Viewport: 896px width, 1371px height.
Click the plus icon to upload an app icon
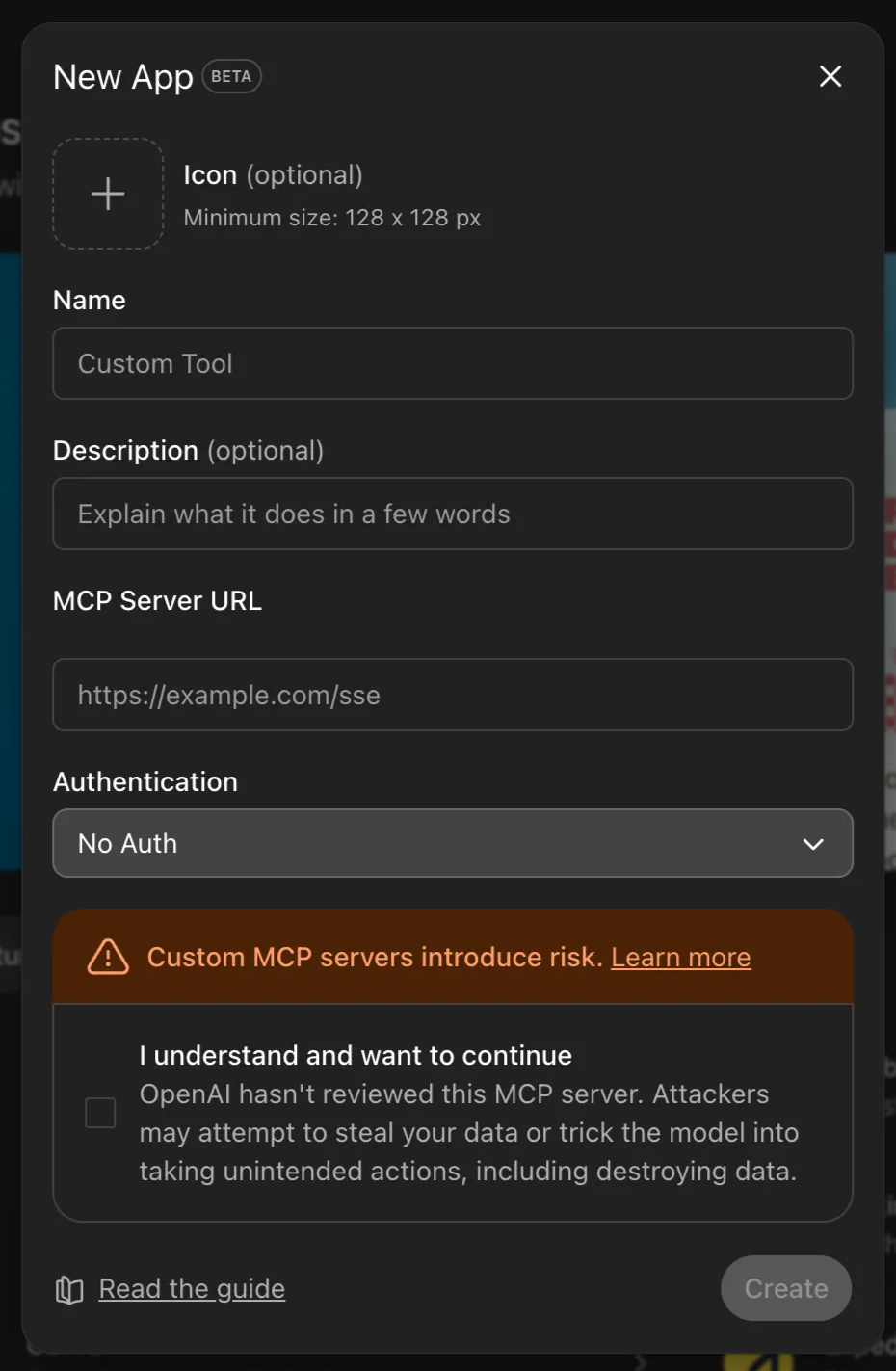pos(107,193)
